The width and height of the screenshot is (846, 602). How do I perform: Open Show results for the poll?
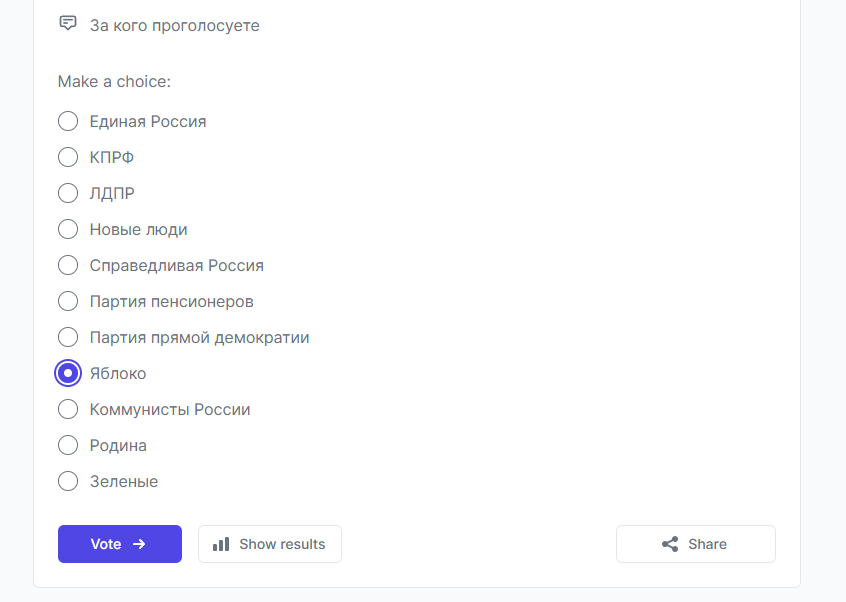[270, 544]
